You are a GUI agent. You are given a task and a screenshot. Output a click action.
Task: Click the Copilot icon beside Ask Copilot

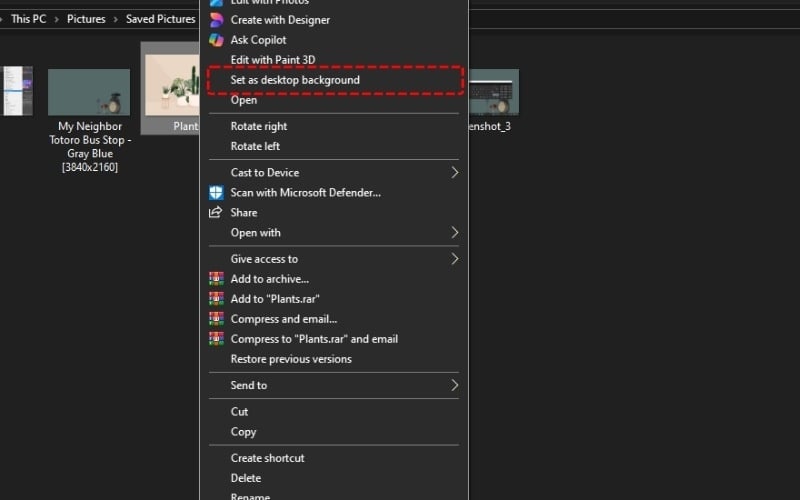click(215, 40)
